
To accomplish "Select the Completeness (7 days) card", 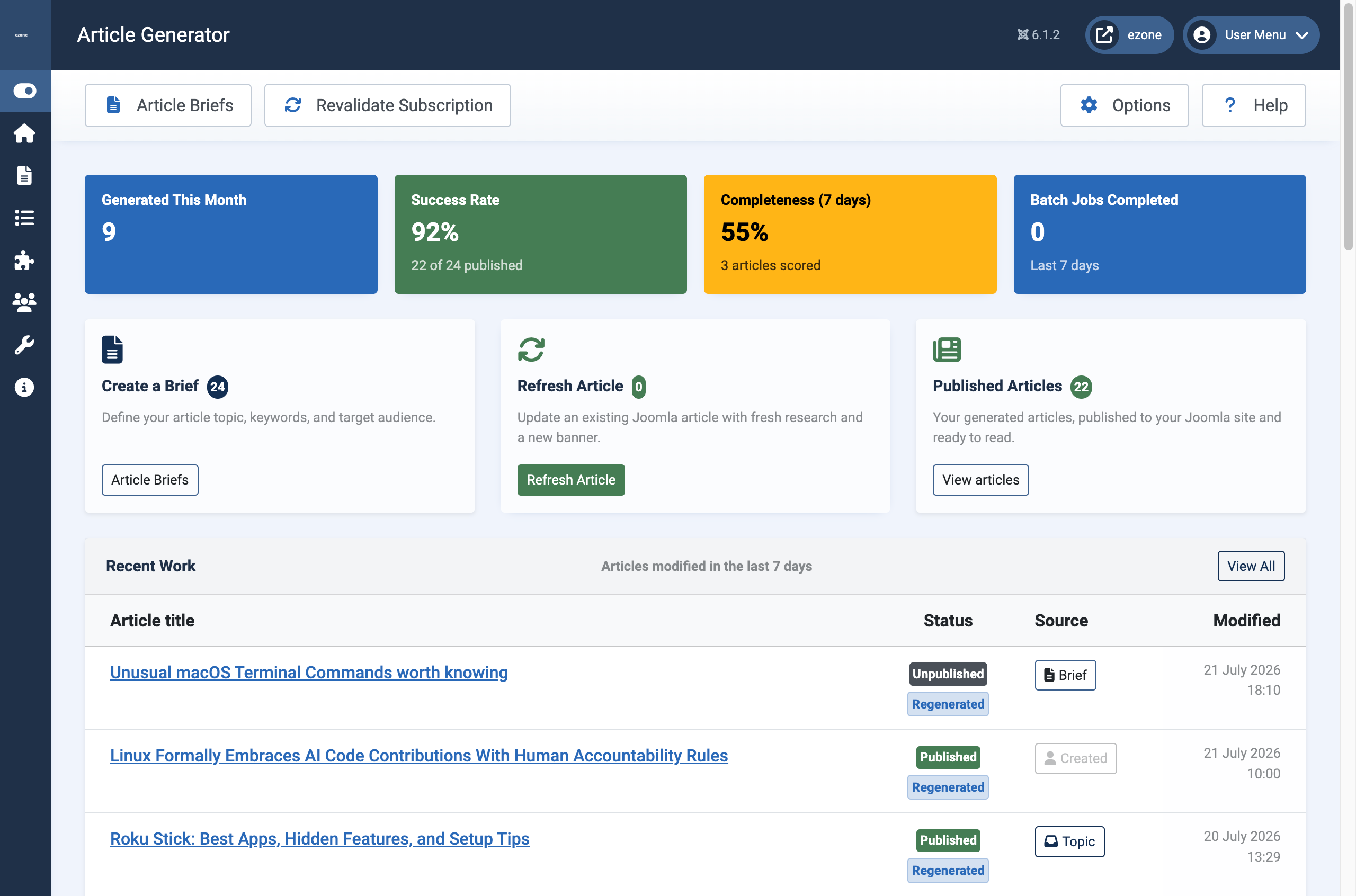I will tap(850, 234).
